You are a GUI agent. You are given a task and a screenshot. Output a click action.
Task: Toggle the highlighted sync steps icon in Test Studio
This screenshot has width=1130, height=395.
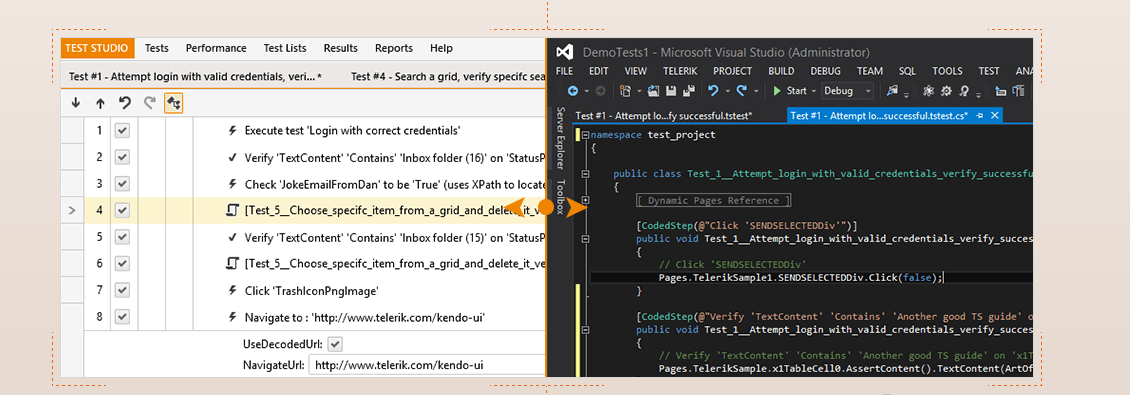click(x=174, y=103)
